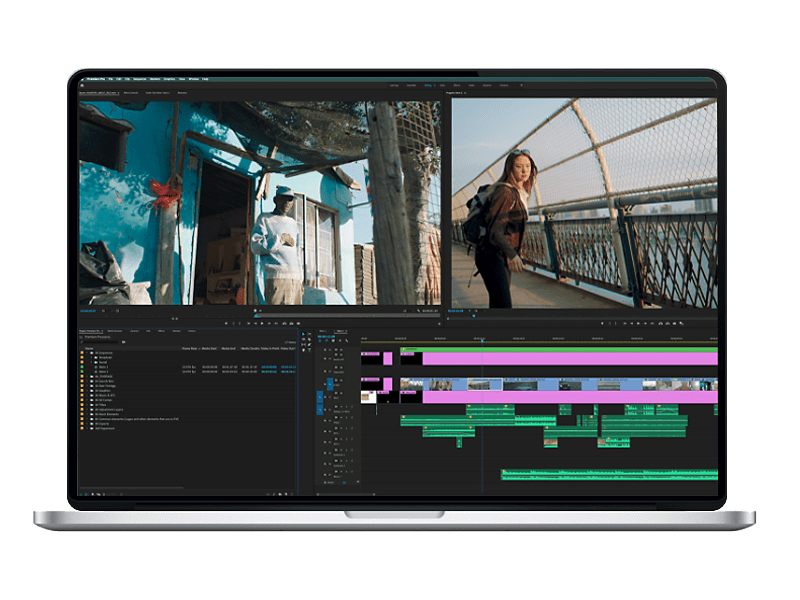Collapse the 01 Sequences bin

(86, 352)
